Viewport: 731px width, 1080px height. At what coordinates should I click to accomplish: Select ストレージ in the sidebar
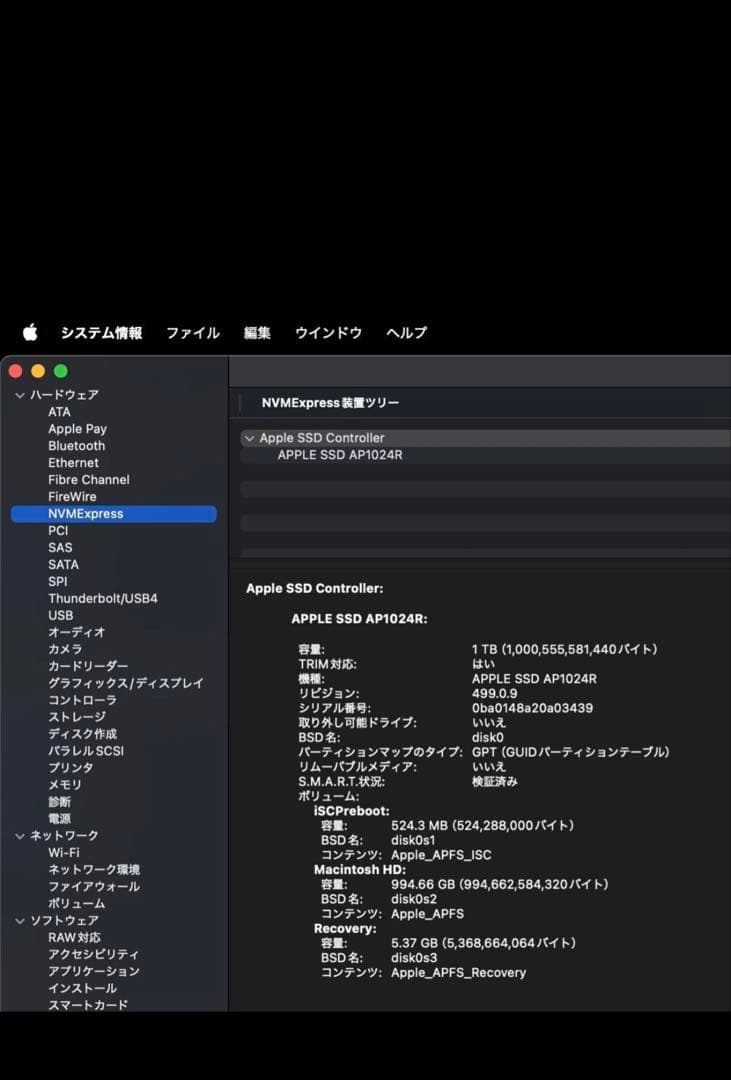tap(76, 717)
